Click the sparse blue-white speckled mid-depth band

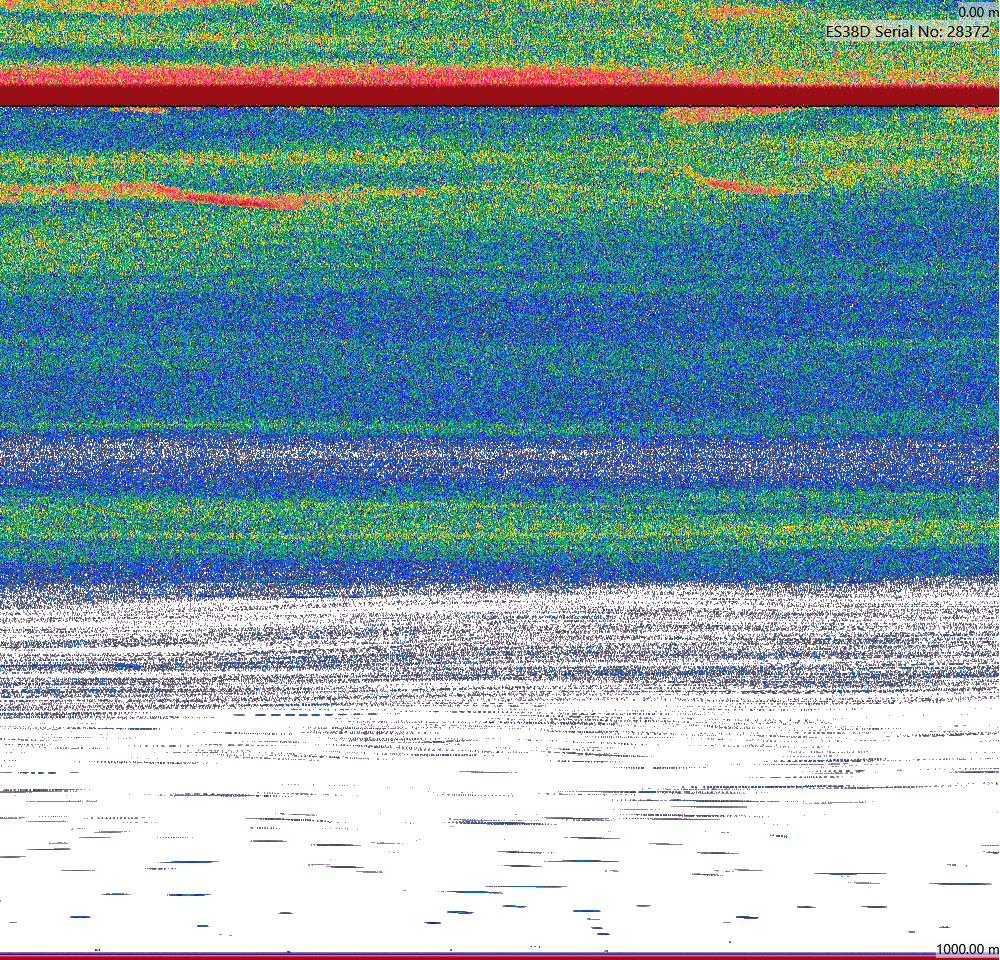pyautogui.click(x=500, y=459)
